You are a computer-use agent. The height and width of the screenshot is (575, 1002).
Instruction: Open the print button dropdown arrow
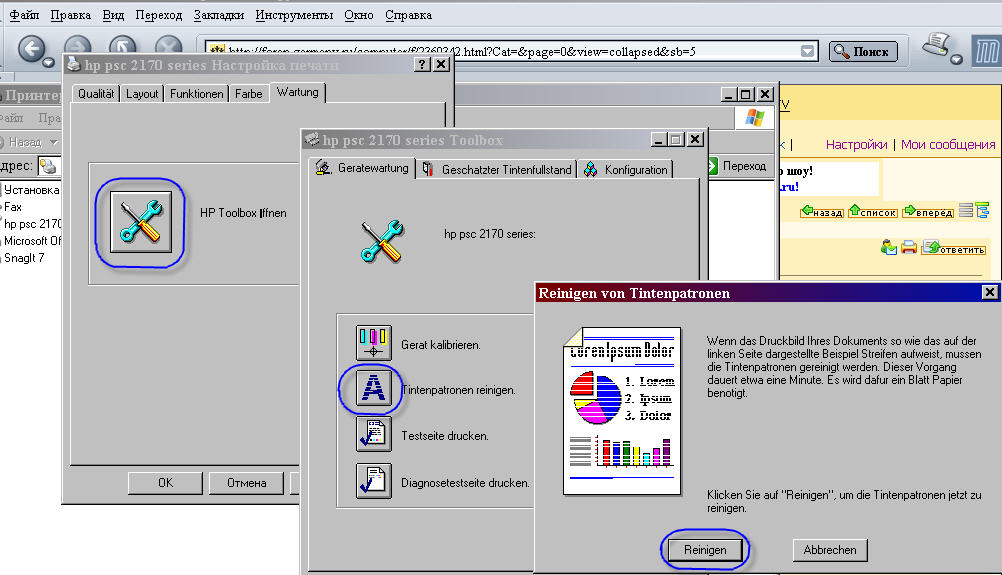click(x=956, y=59)
